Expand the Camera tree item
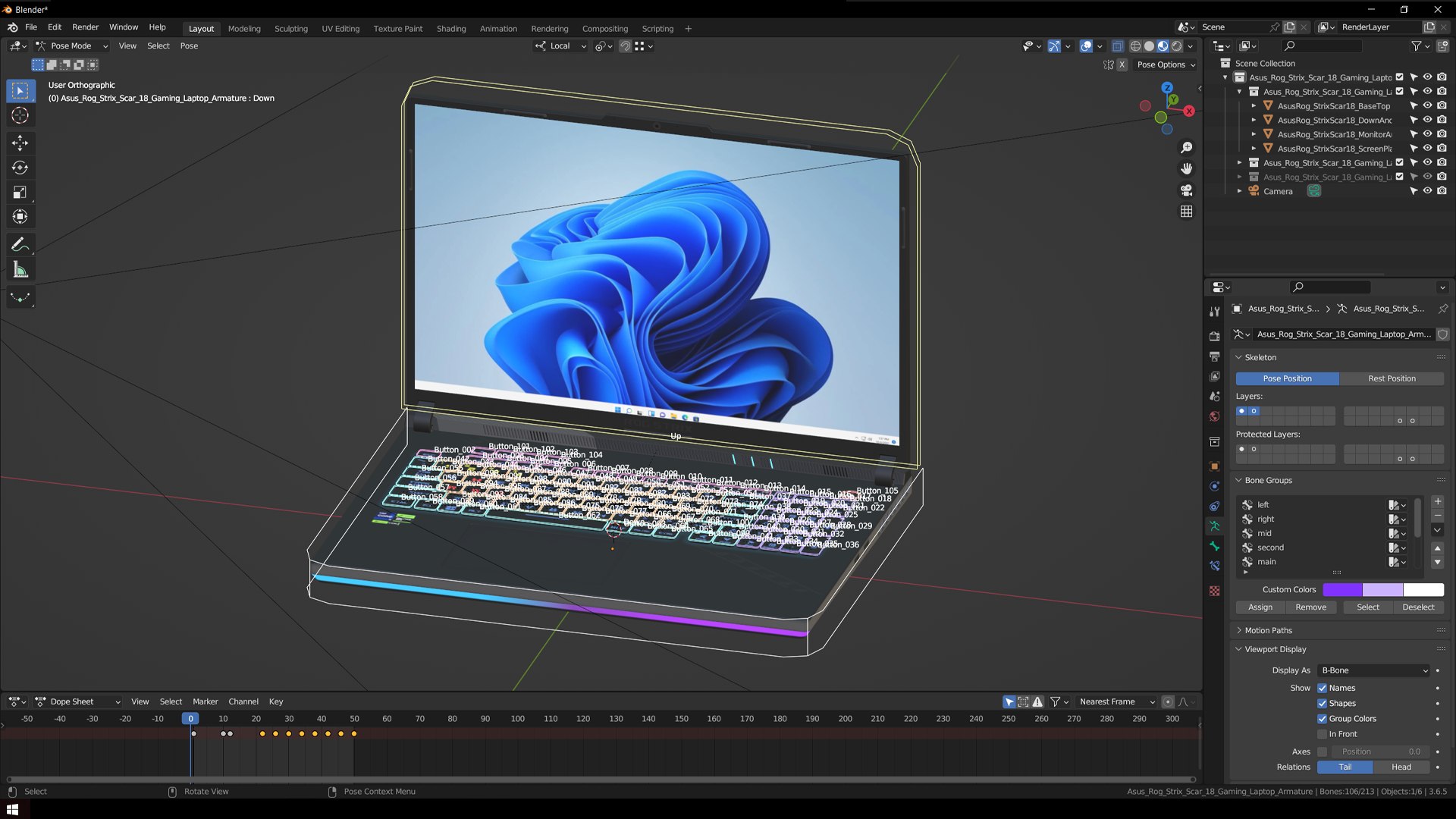Screen dimensions: 1456x819 (x=1240, y=191)
